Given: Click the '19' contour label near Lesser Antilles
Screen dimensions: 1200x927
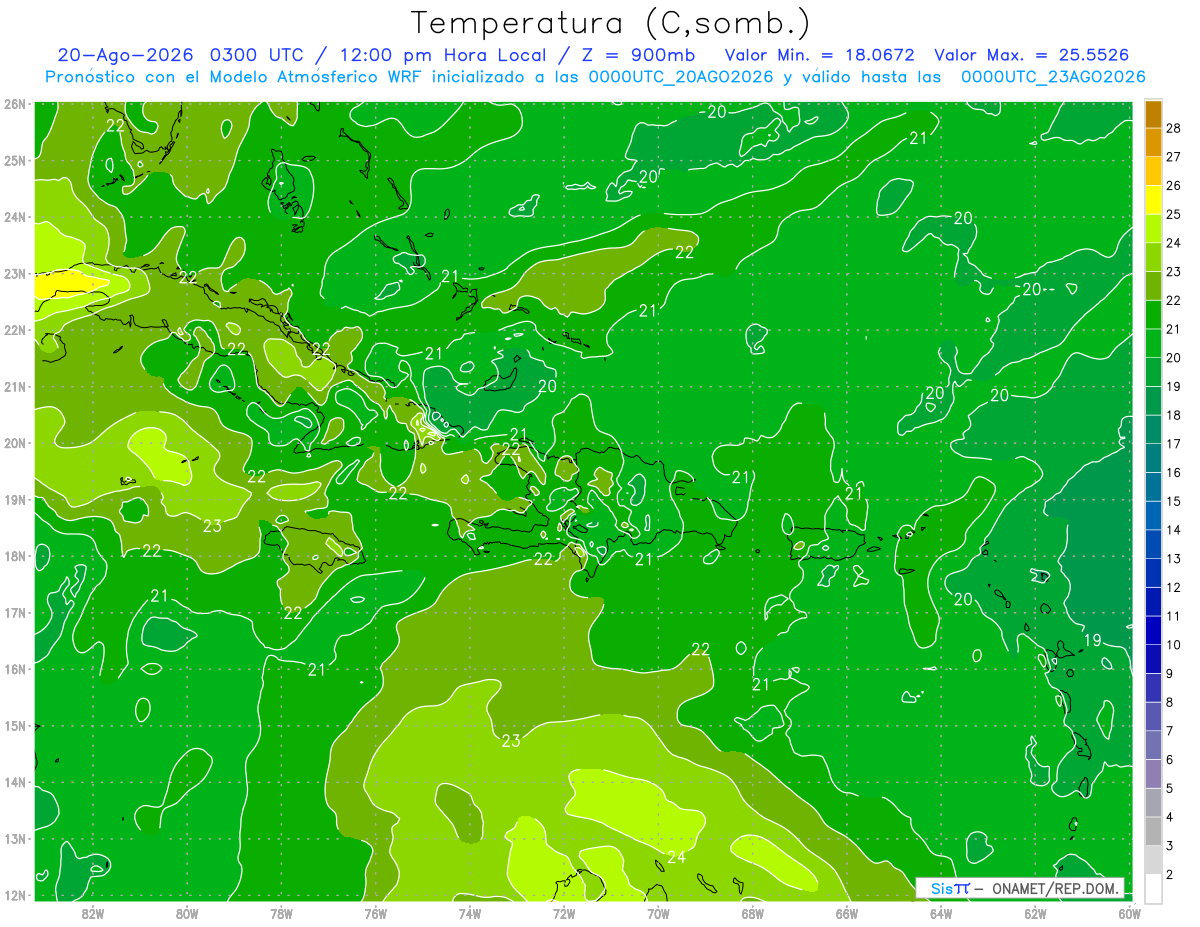Looking at the screenshot, I should 1092,640.
